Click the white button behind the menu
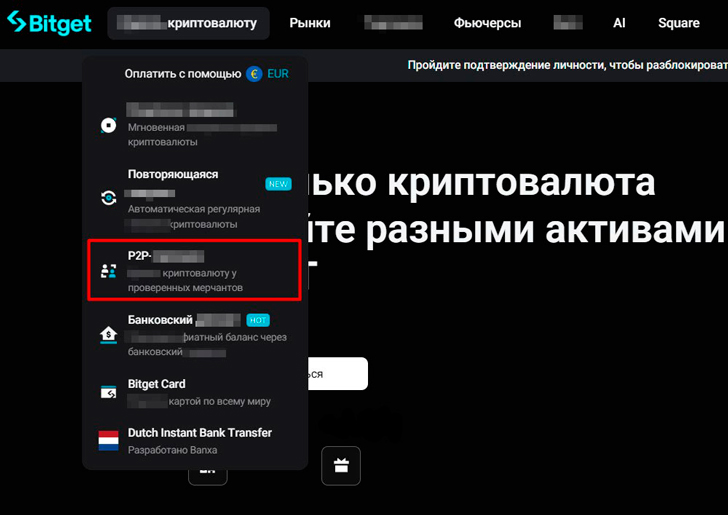 point(338,373)
